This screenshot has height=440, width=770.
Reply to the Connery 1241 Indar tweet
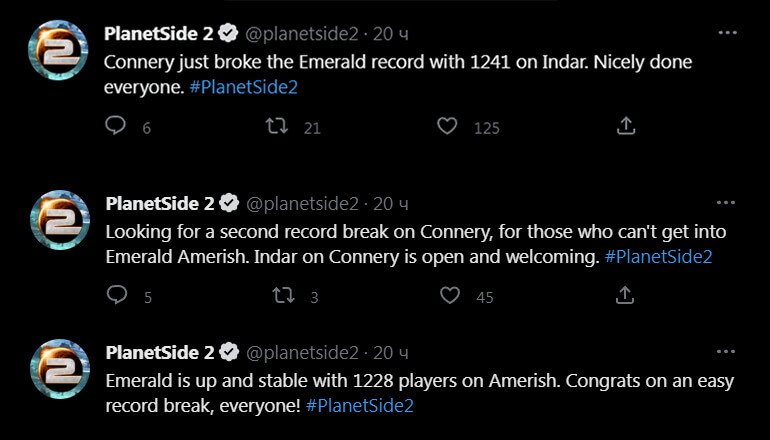click(115, 126)
